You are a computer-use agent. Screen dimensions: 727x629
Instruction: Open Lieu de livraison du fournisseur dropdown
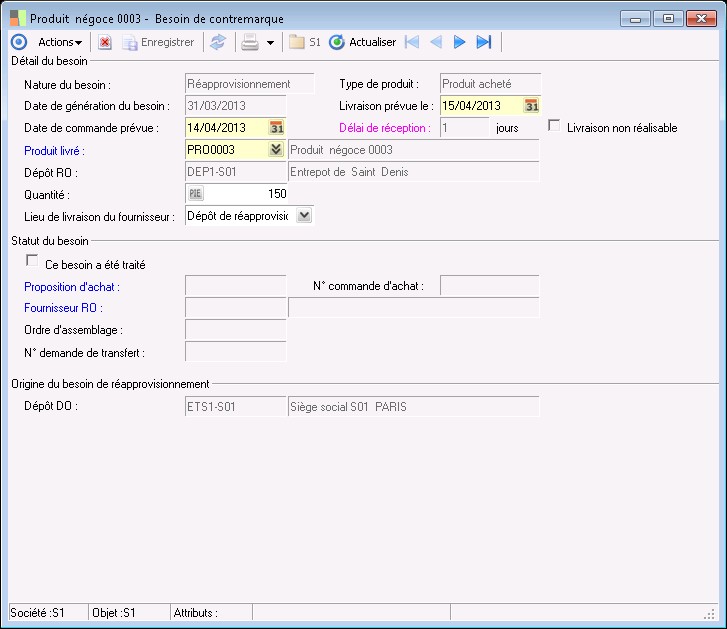click(x=304, y=215)
